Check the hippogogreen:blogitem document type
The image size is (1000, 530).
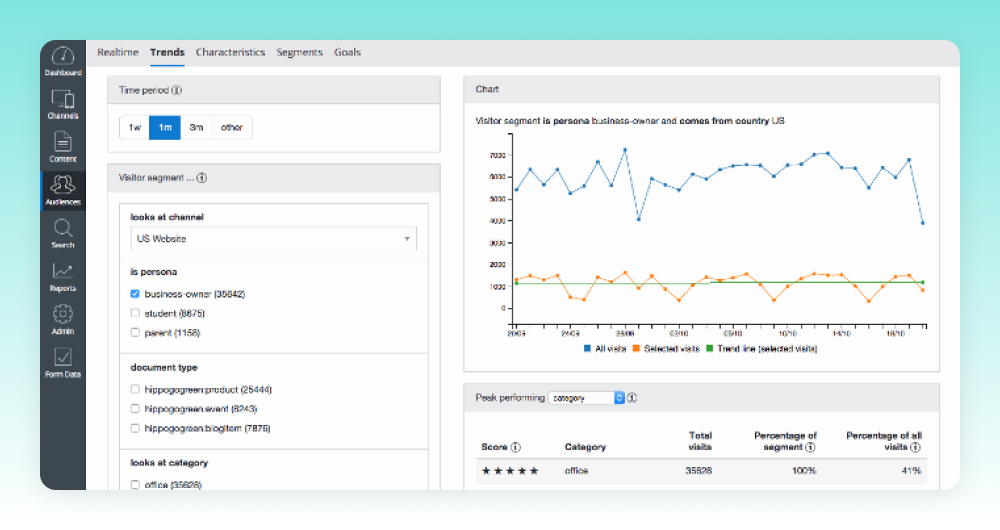pos(135,428)
